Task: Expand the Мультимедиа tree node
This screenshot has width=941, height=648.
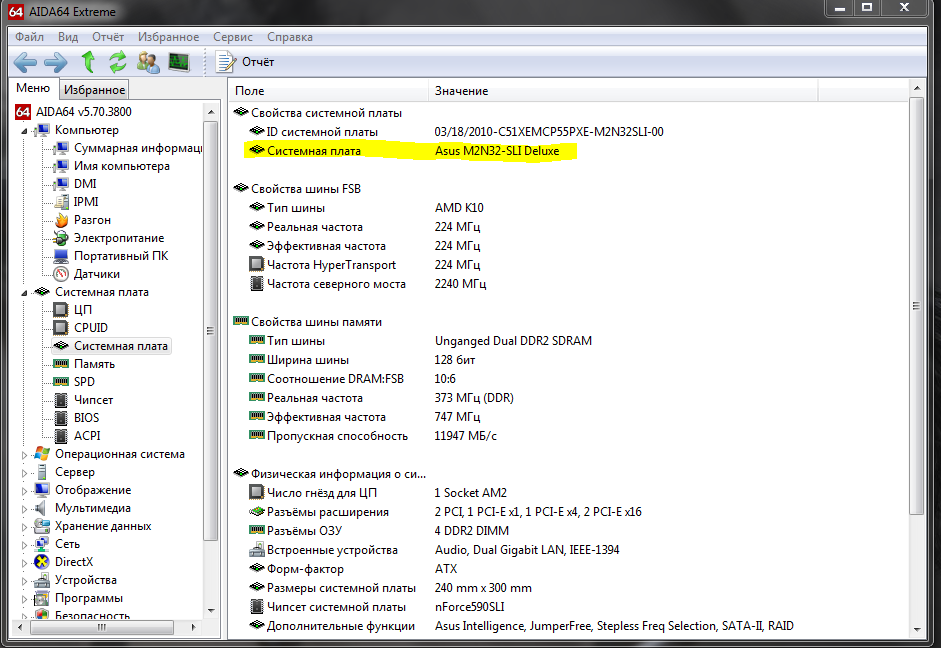Action: pos(25,508)
